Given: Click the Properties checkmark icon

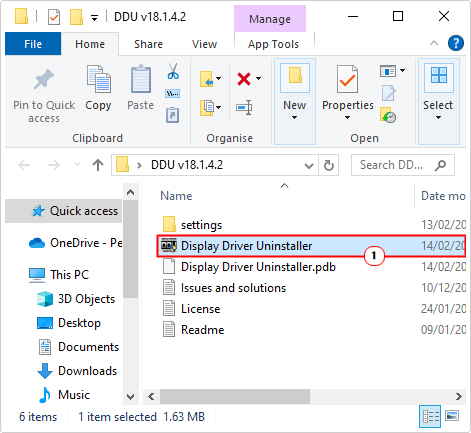Looking at the screenshot, I should 347,79.
